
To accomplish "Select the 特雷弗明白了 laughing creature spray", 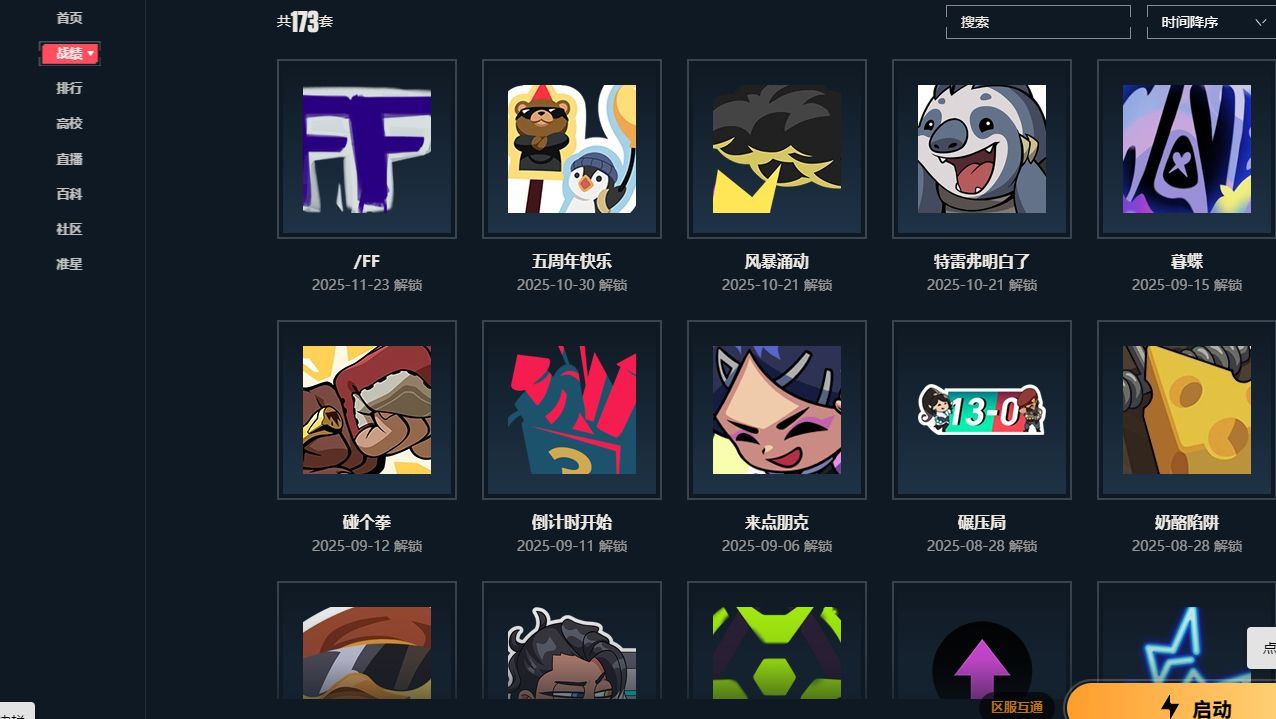I will (982, 149).
